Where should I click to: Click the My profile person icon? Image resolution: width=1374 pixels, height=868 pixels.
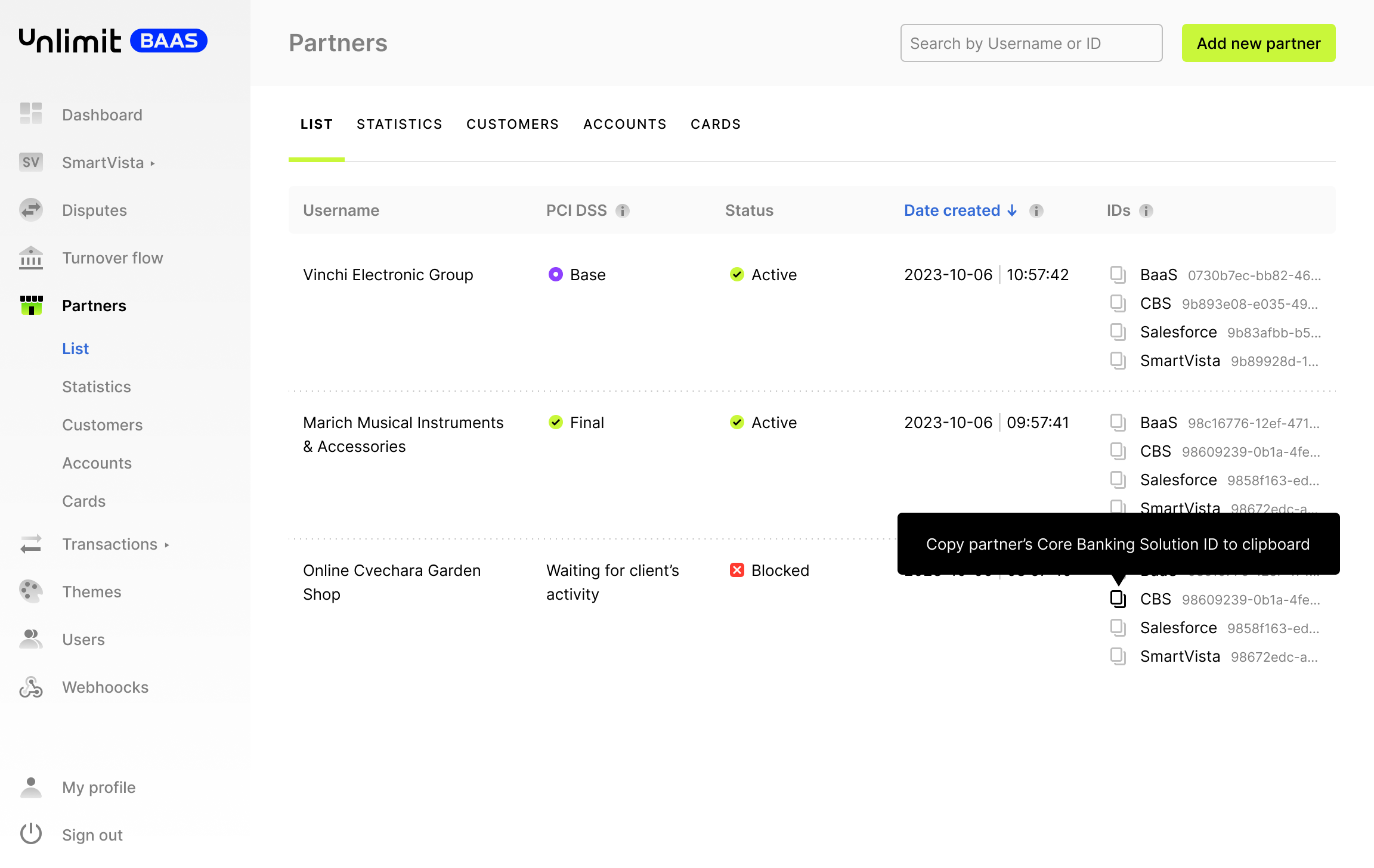point(31,787)
